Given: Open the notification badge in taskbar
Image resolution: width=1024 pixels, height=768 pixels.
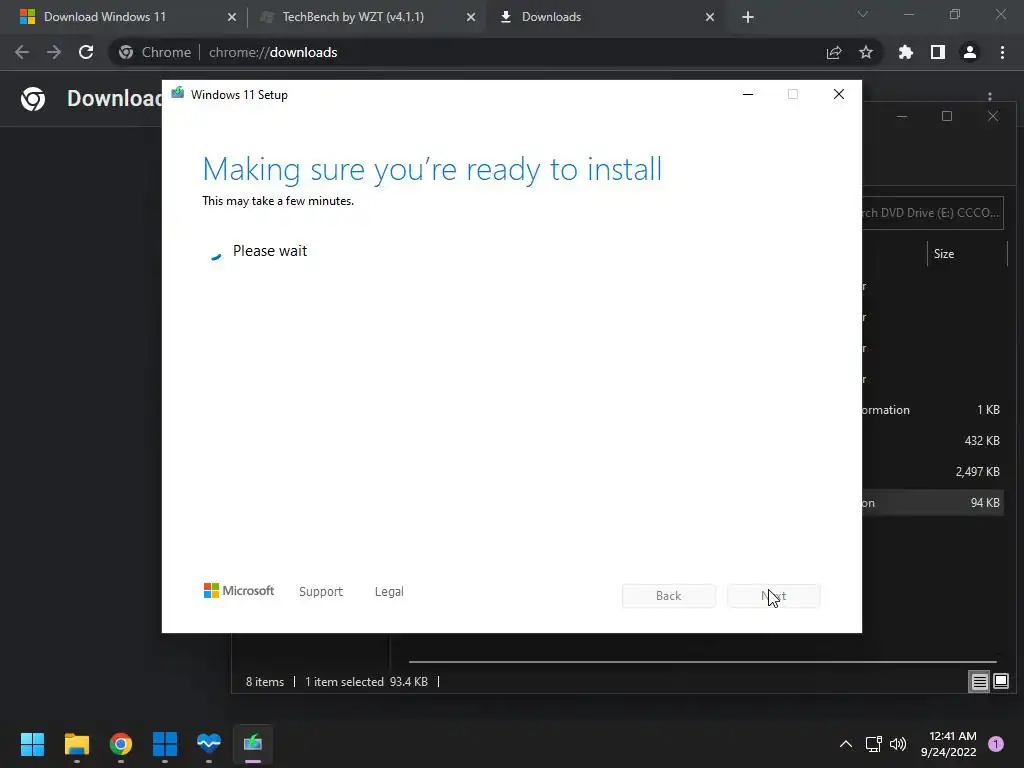Looking at the screenshot, I should coord(996,744).
